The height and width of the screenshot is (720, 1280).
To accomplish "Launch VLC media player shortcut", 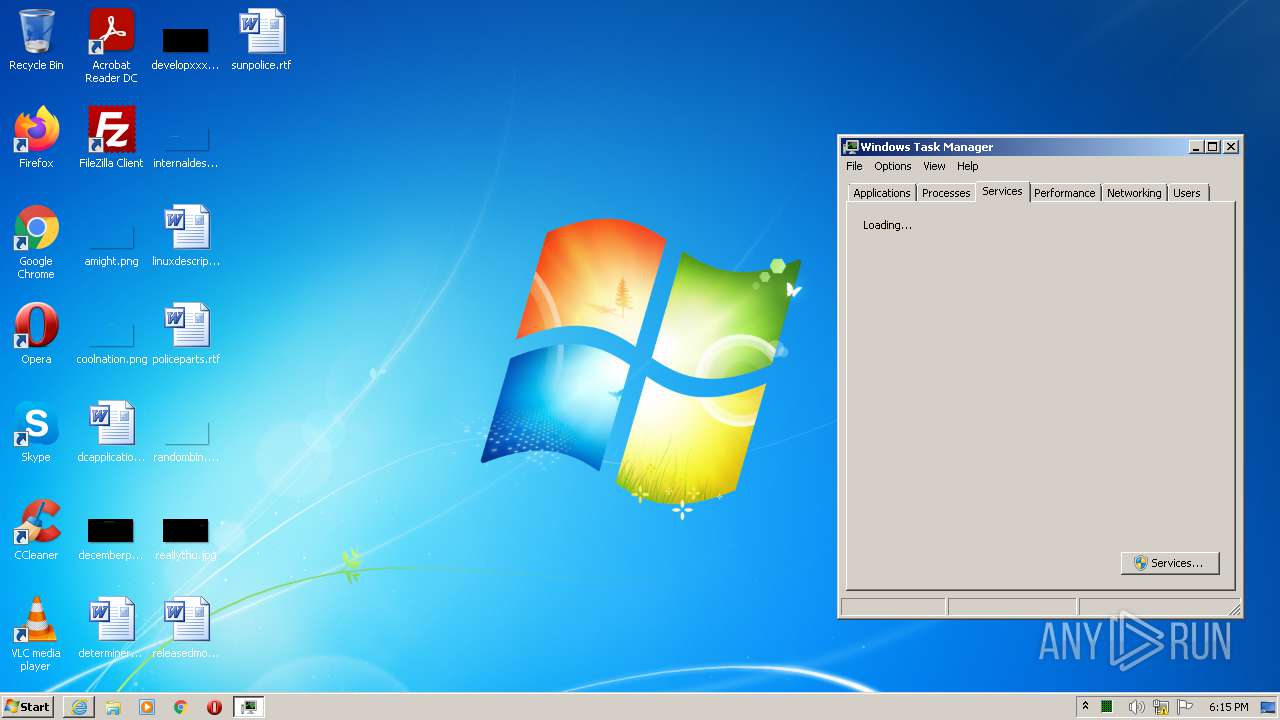I will (36, 634).
